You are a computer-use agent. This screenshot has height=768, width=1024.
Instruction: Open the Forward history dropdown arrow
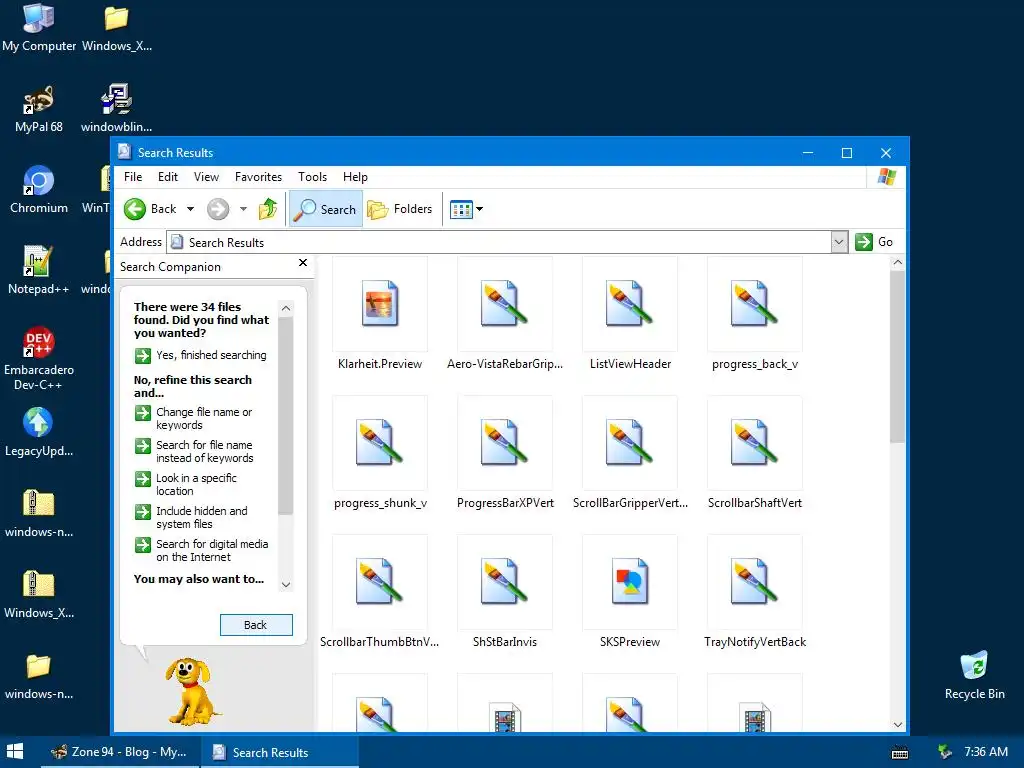(x=243, y=209)
